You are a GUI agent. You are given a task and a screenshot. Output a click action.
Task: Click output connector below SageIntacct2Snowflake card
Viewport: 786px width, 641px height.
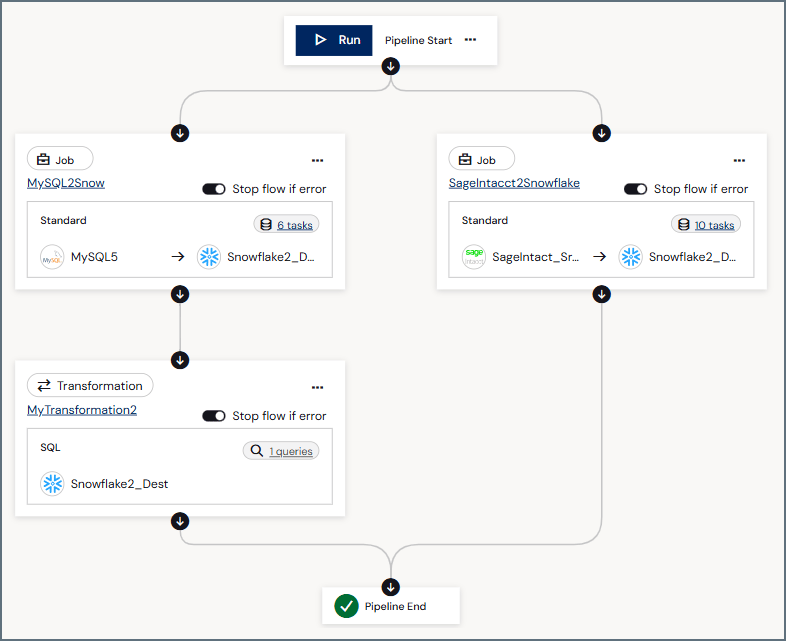(602, 294)
